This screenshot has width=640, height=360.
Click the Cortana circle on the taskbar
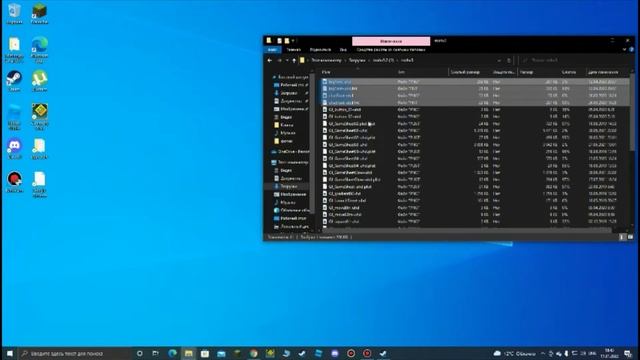[140, 353]
